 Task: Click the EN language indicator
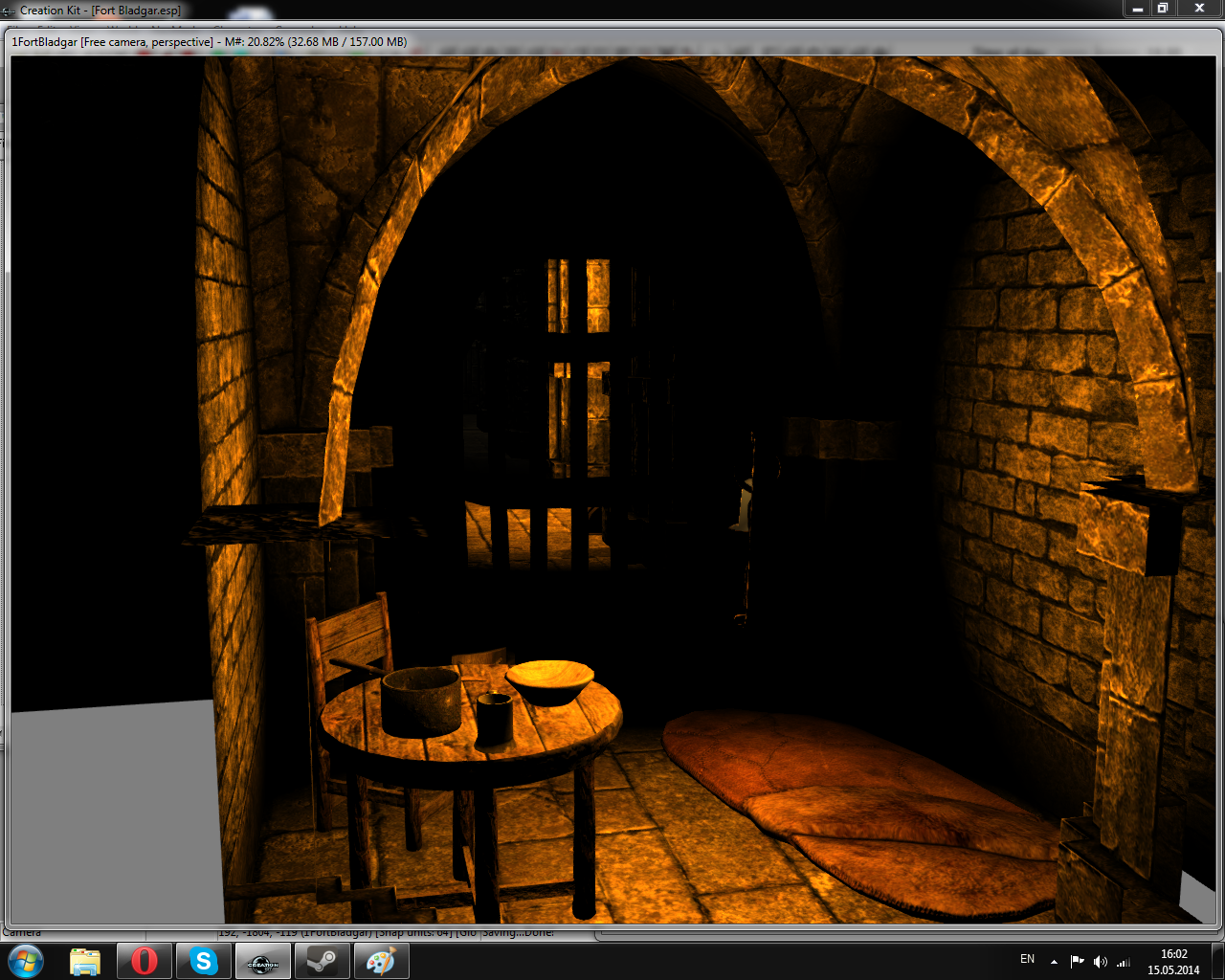(x=1027, y=959)
